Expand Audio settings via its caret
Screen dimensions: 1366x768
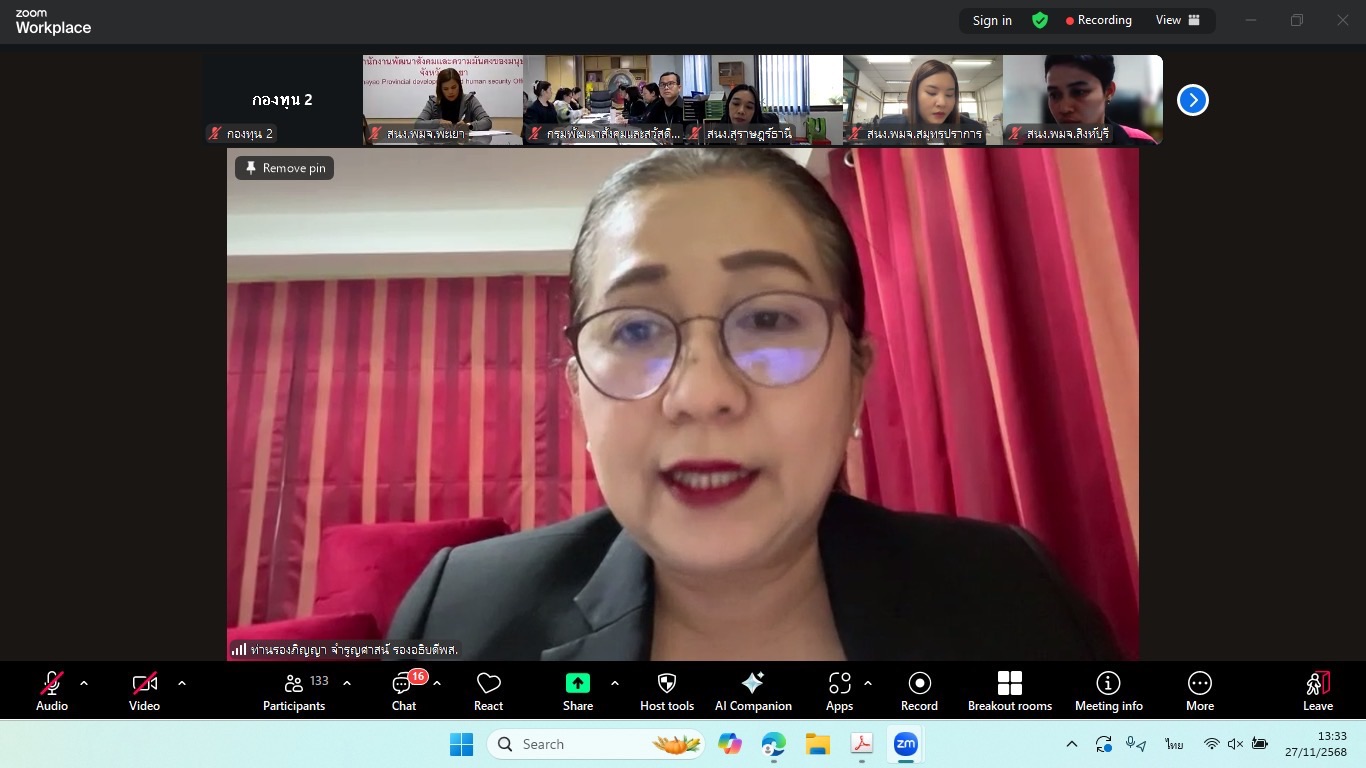point(83,683)
